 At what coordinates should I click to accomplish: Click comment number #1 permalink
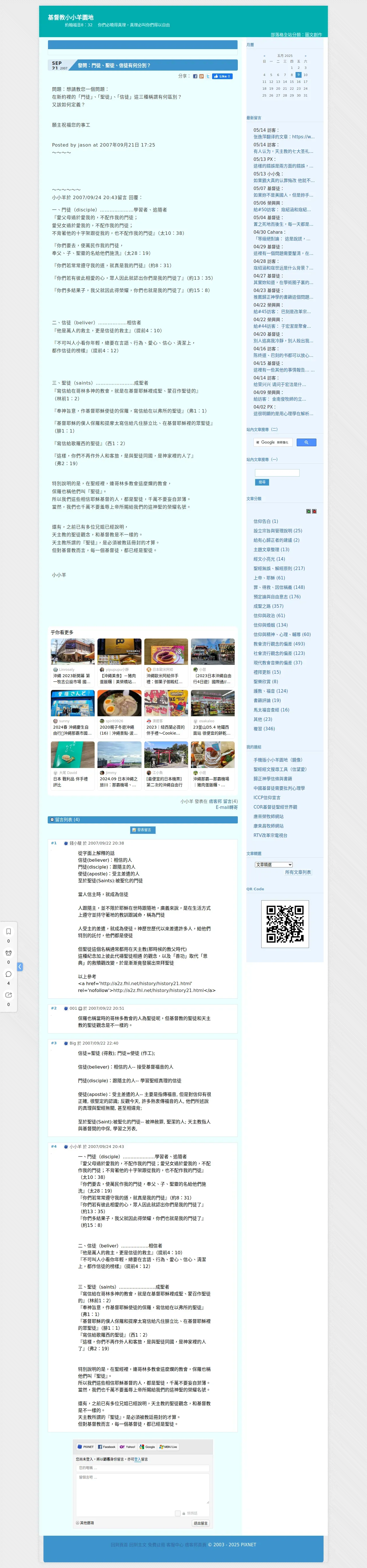(x=53, y=843)
